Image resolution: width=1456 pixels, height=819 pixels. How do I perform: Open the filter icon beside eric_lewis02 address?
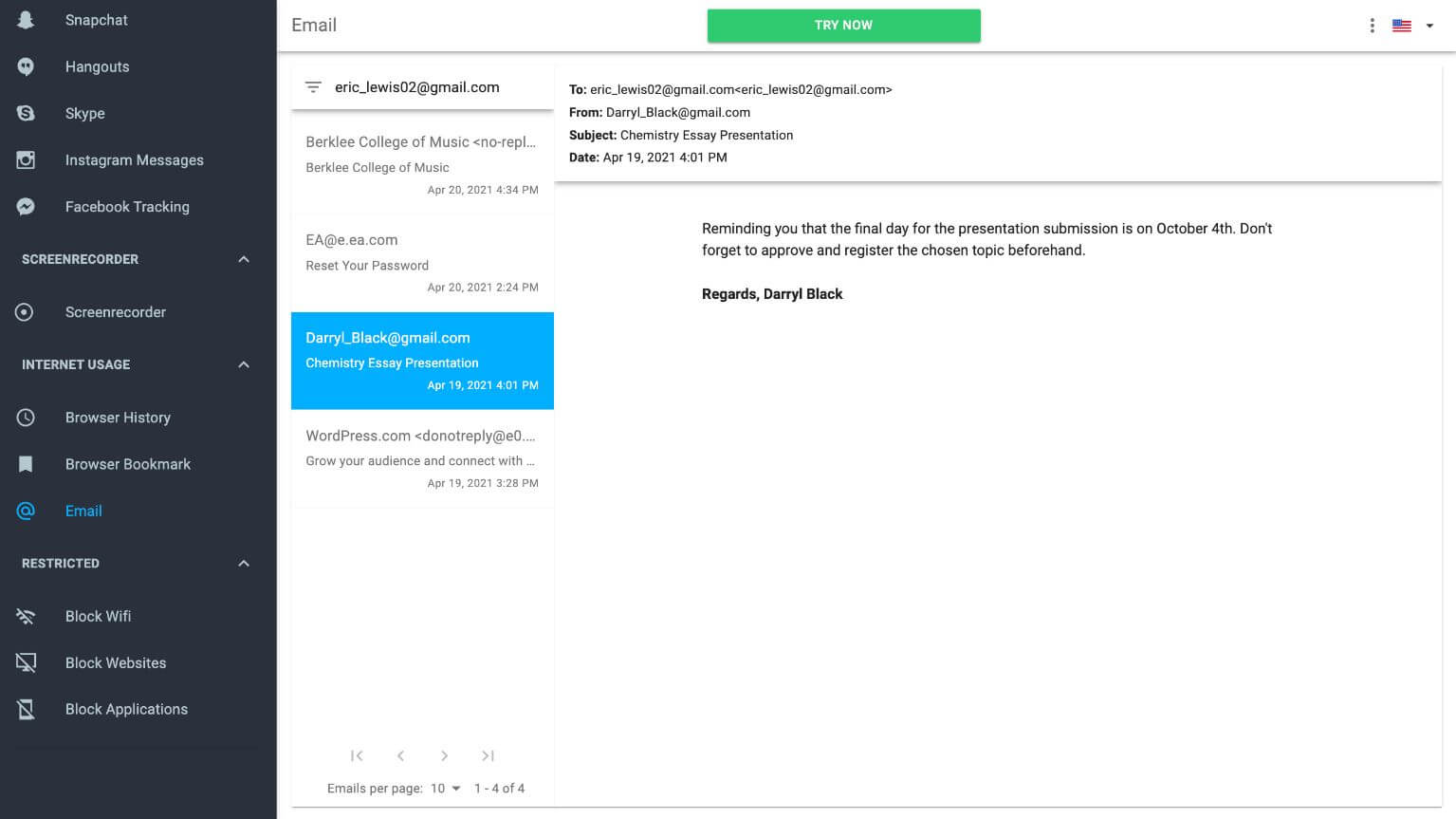pyautogui.click(x=313, y=87)
